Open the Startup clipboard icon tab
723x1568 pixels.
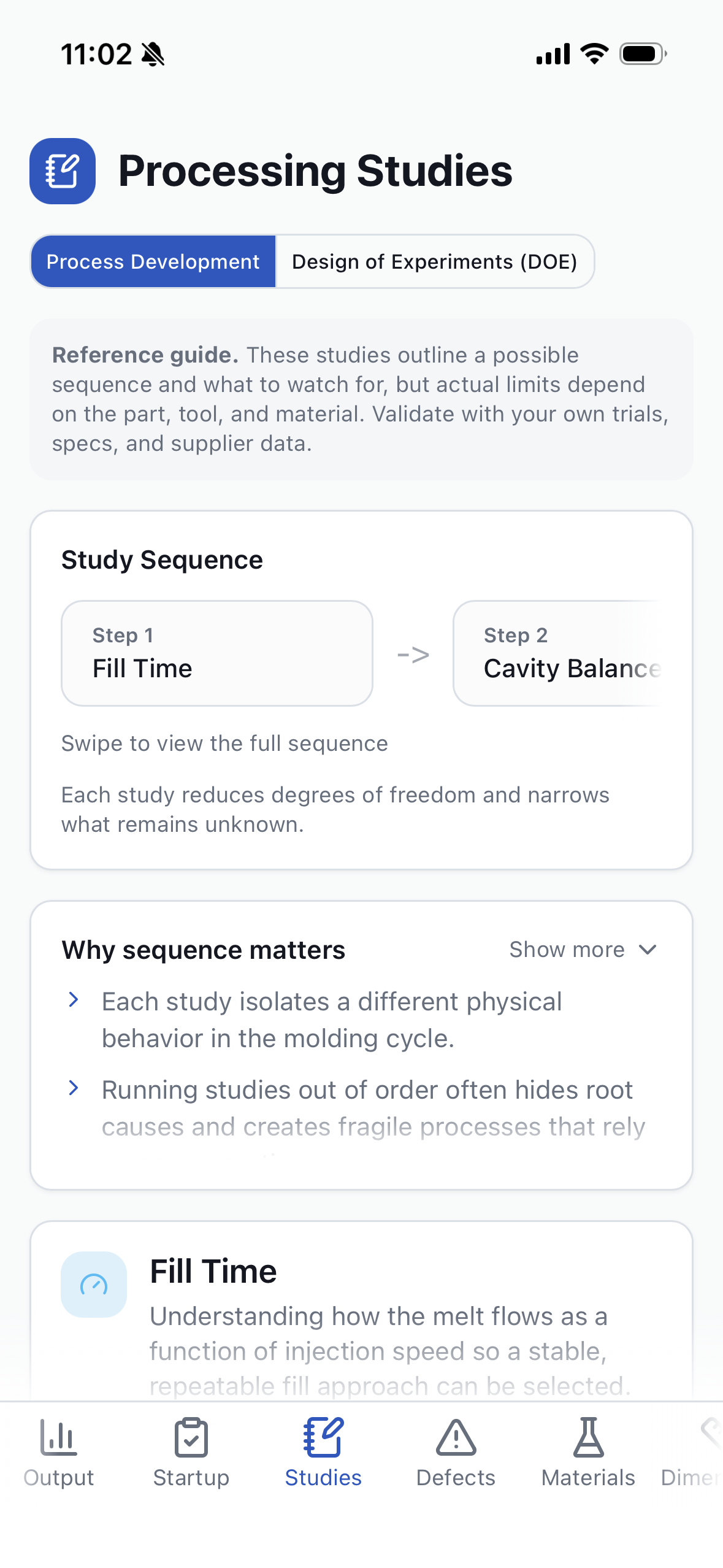coord(191,1437)
